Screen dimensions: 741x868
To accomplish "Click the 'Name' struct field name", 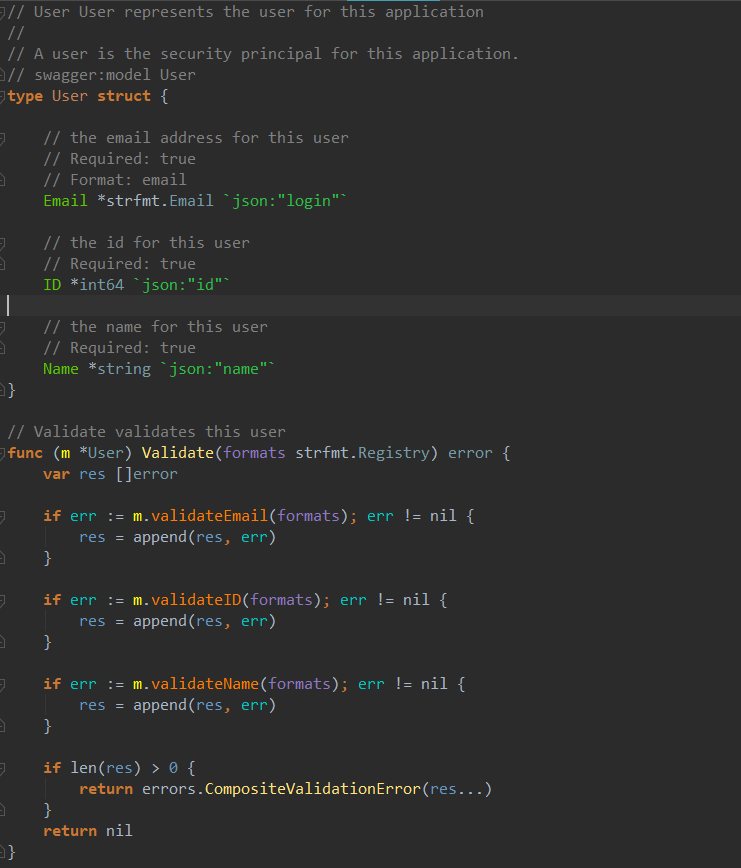I will pos(61,369).
